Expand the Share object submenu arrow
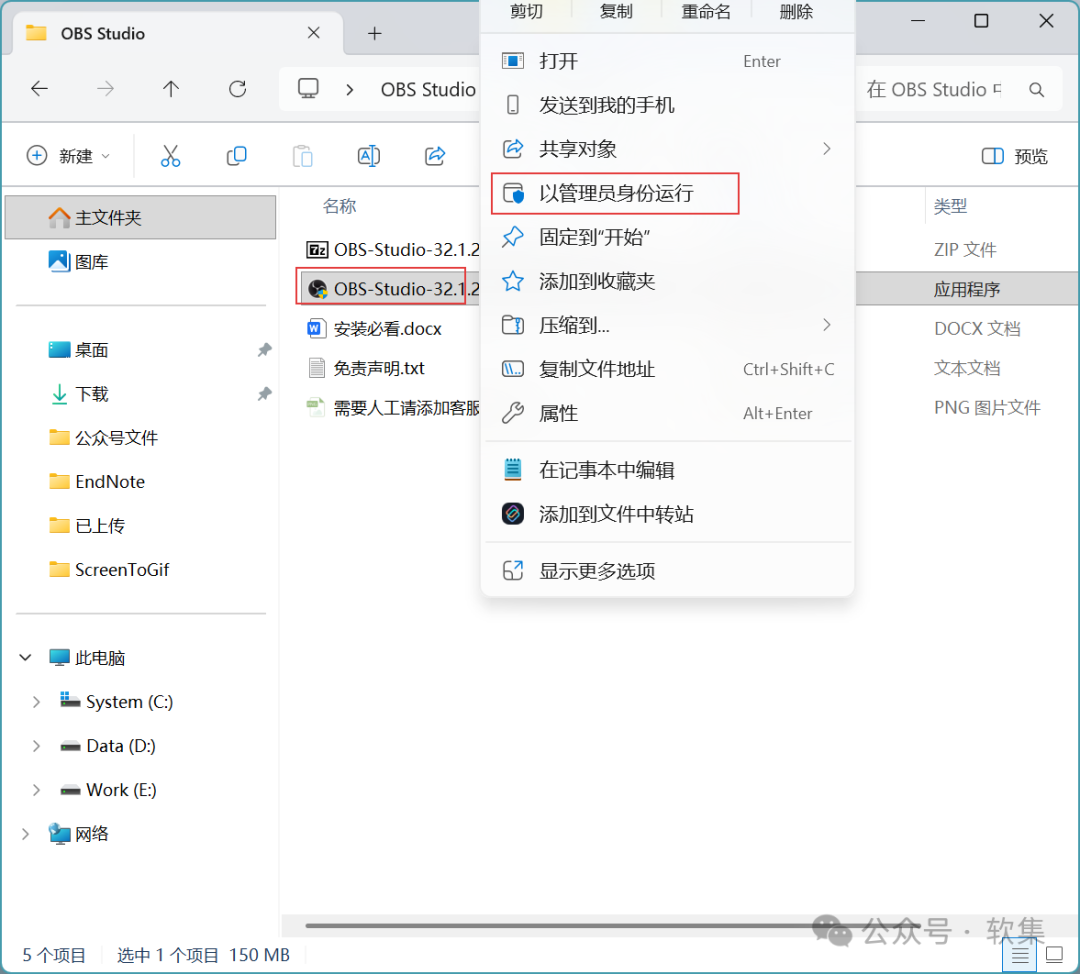The image size is (1080, 974). tap(827, 149)
